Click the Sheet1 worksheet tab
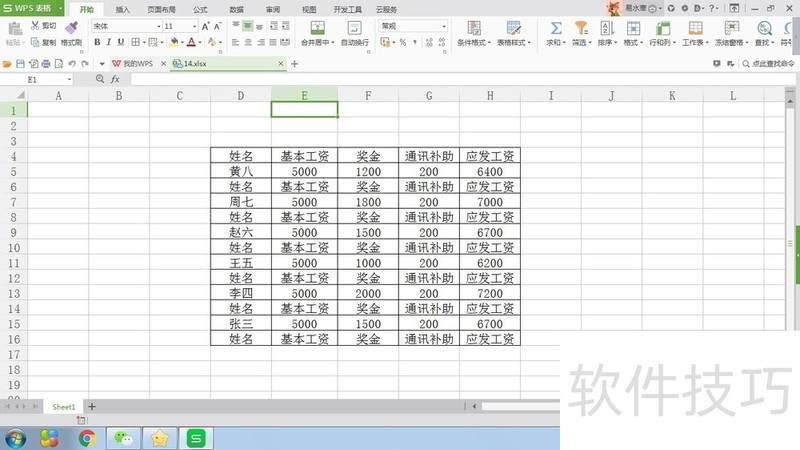This screenshot has height=450, width=800. 64,407
